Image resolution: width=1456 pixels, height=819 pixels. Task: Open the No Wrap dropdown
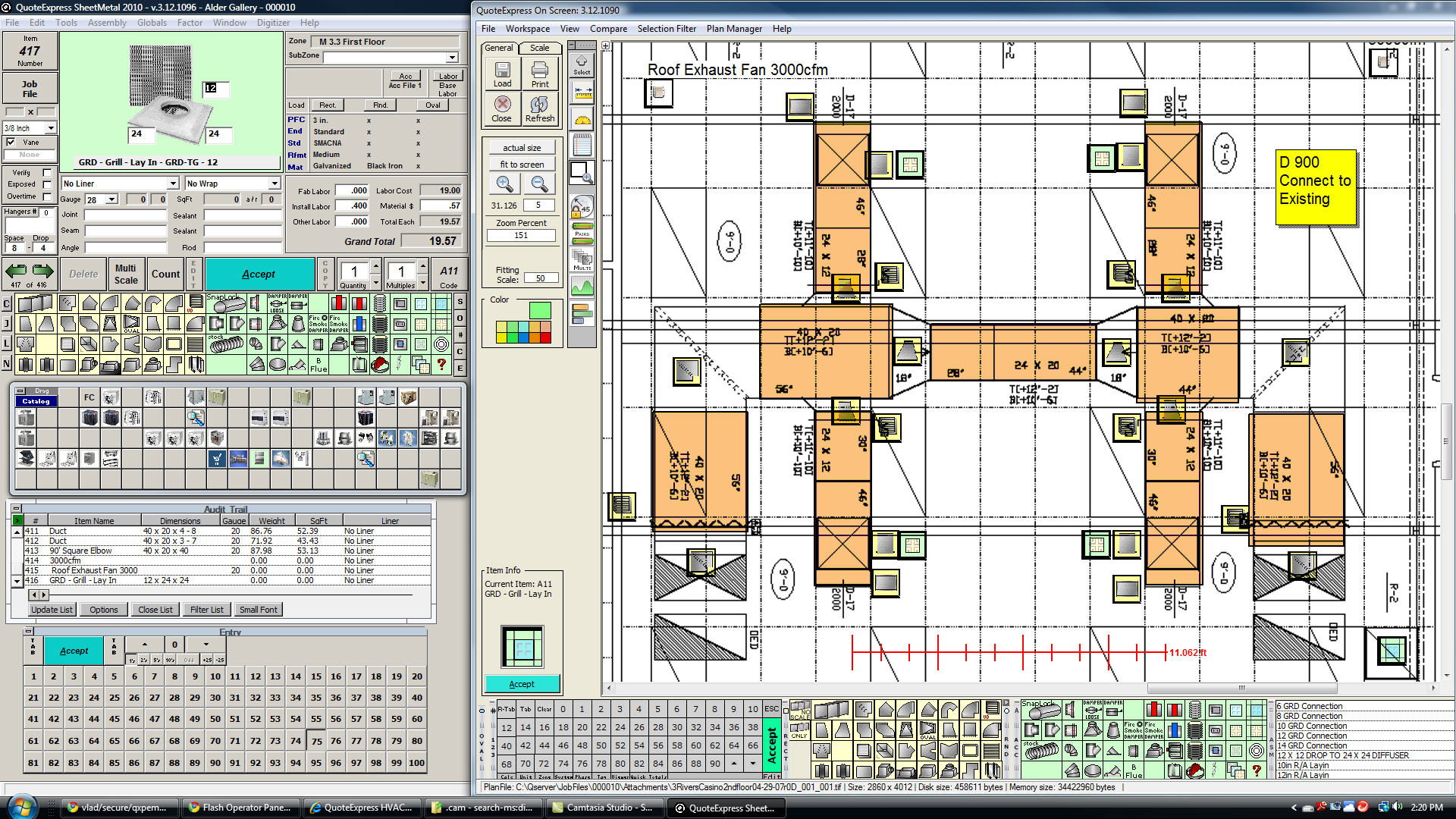pos(274,184)
